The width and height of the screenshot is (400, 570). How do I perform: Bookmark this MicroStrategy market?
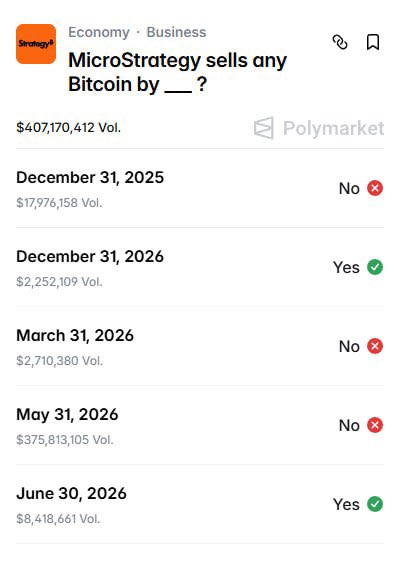373,42
